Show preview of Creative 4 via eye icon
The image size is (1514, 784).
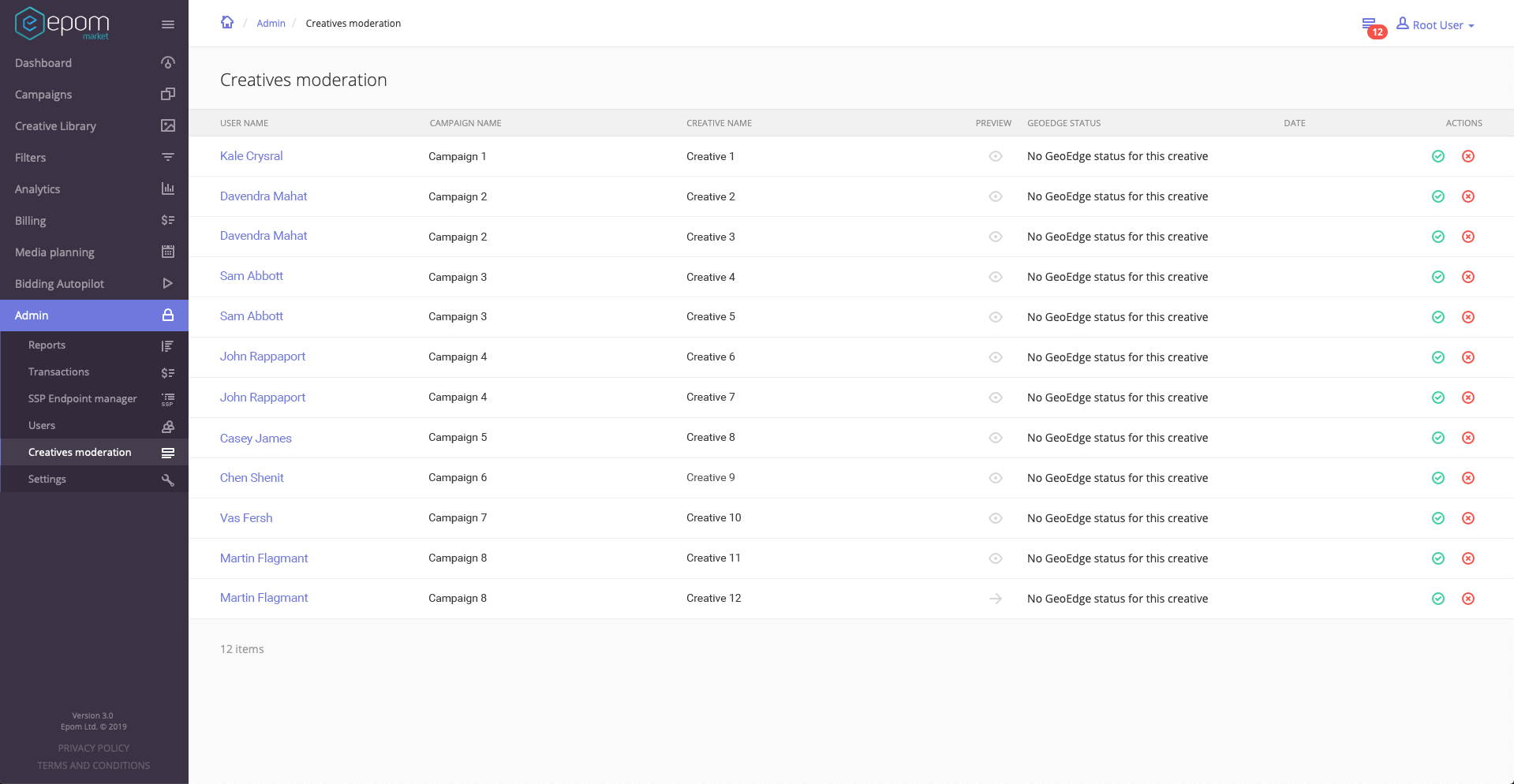tap(996, 277)
